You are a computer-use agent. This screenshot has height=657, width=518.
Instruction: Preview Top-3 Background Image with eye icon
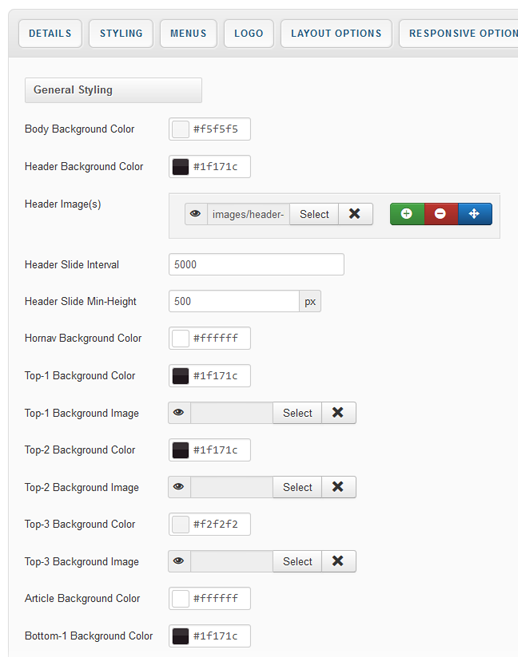click(x=179, y=561)
